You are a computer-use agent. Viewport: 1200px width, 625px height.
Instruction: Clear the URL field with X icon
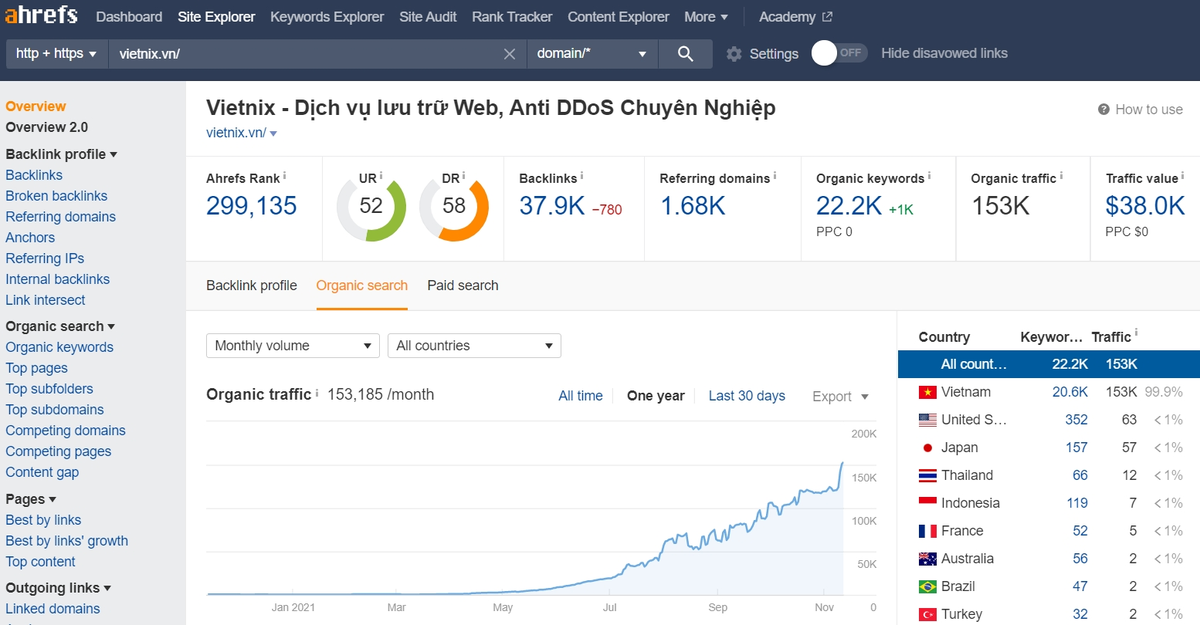coord(509,54)
